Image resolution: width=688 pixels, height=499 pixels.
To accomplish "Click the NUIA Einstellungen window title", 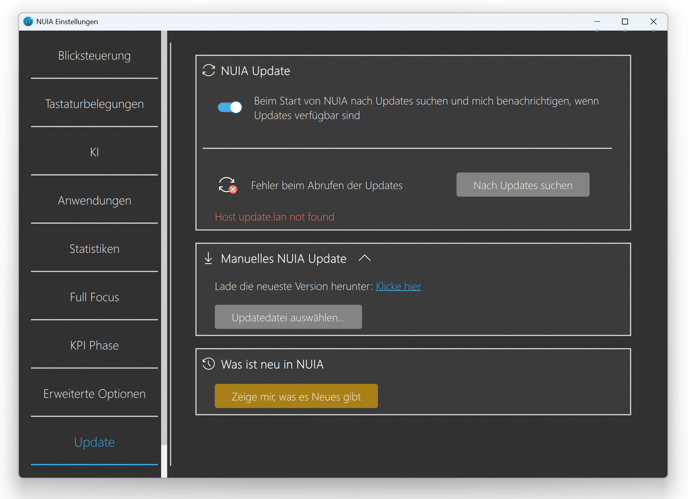I will (x=67, y=22).
